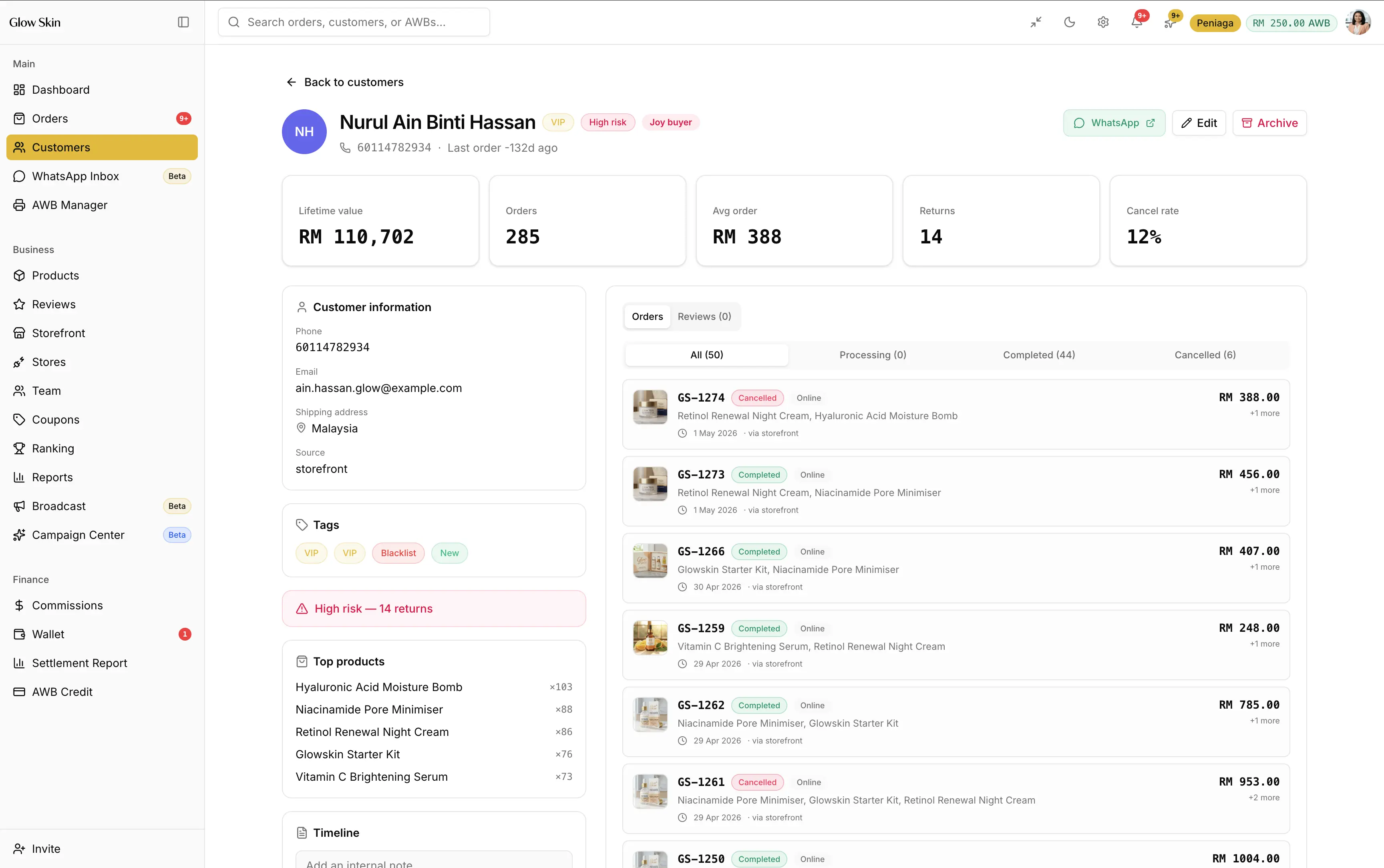Click the High risk — 14 returns alert

pos(434,609)
